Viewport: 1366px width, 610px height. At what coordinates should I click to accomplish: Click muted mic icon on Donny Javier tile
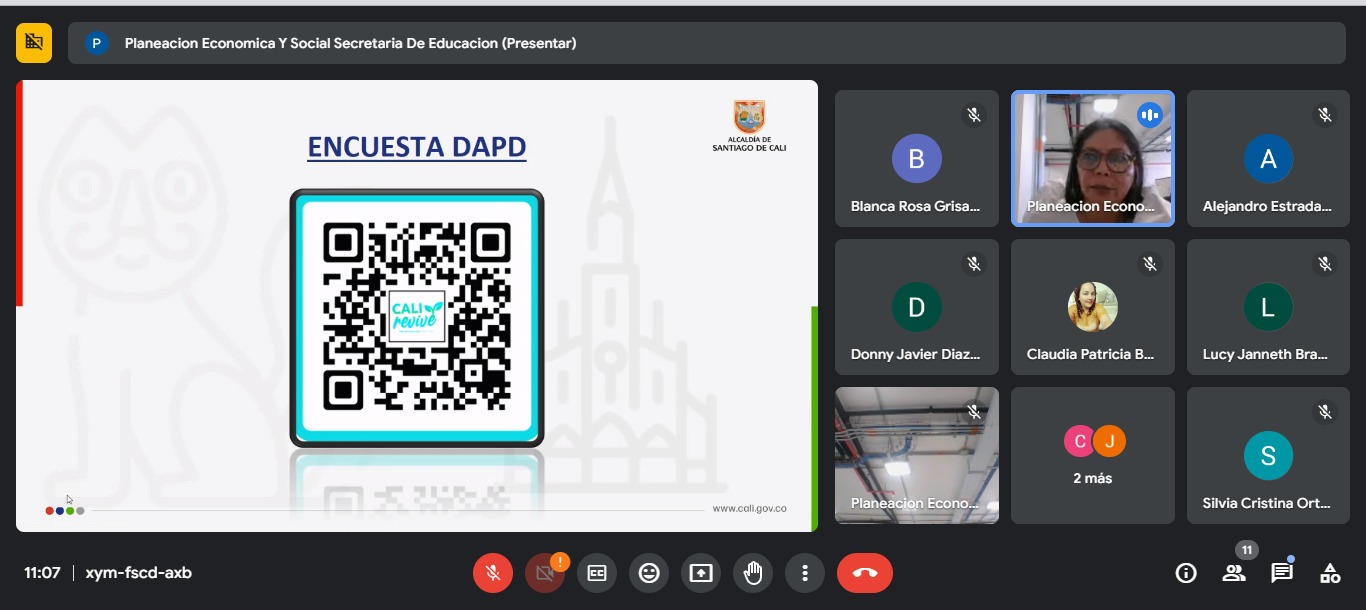(973, 264)
